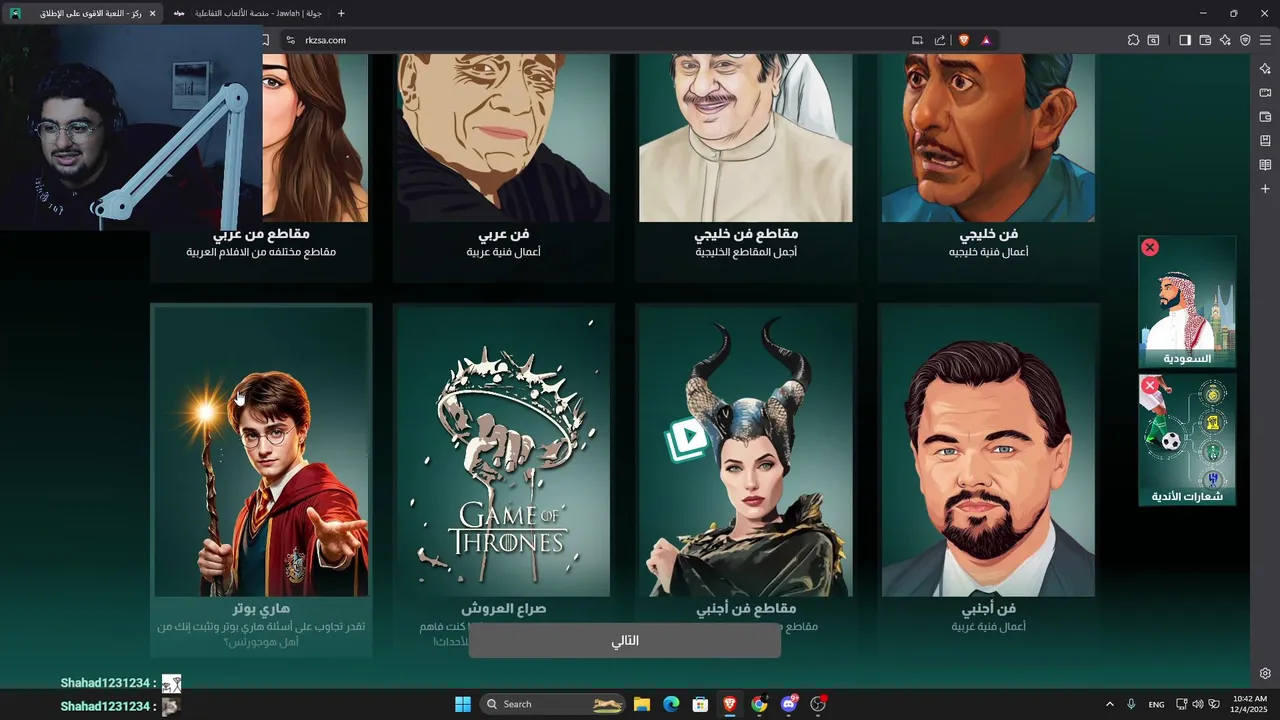
Task: Click the صراع العروش title text
Action: (503, 608)
